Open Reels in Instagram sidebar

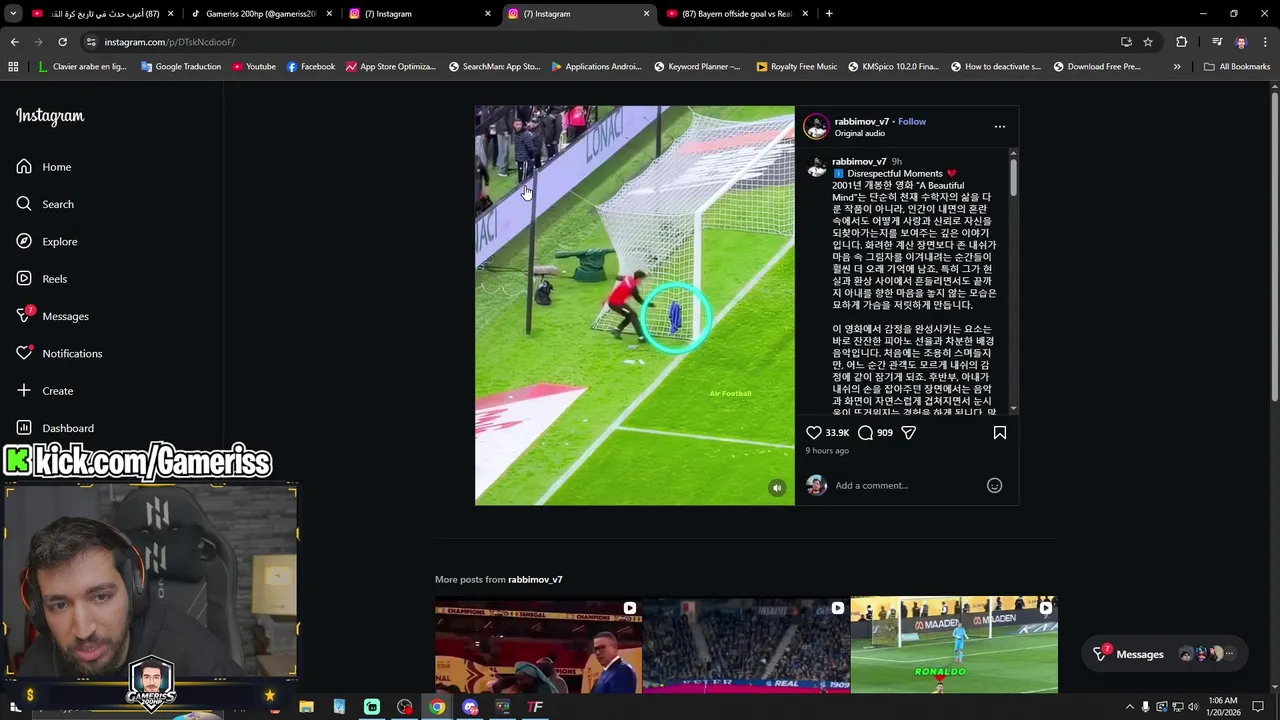point(42,279)
